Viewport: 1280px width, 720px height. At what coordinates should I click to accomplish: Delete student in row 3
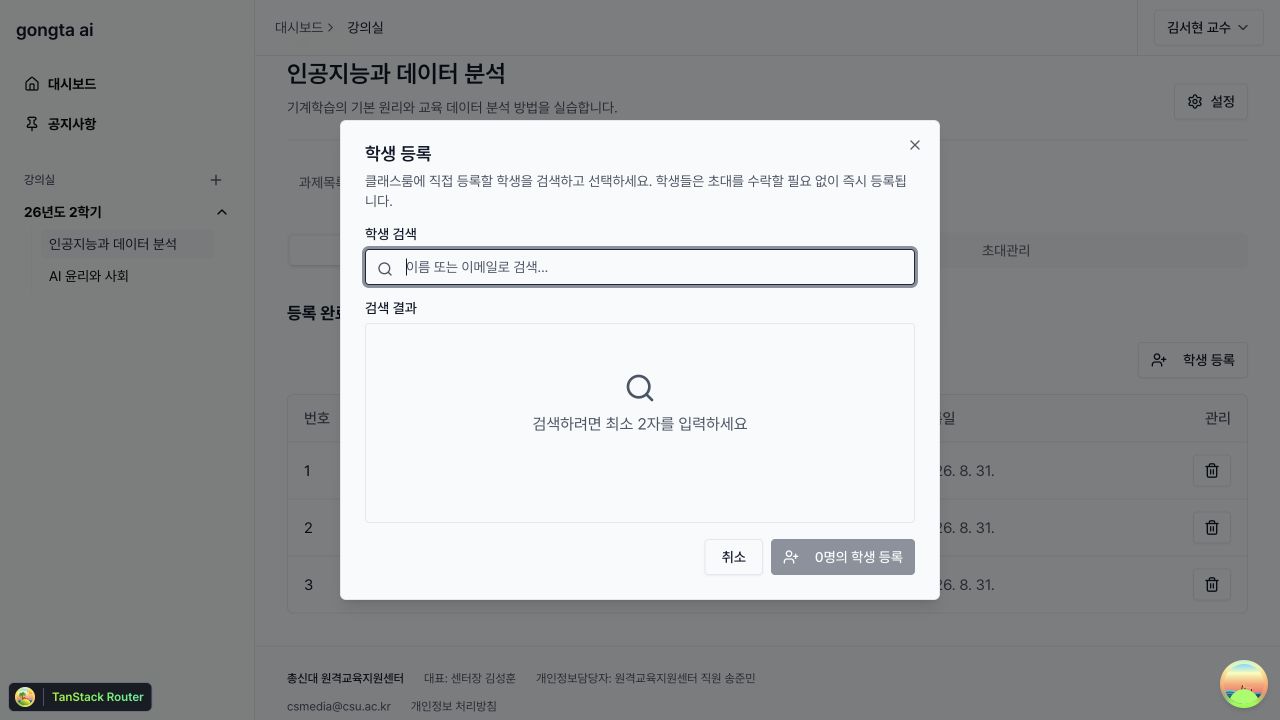[1212, 585]
